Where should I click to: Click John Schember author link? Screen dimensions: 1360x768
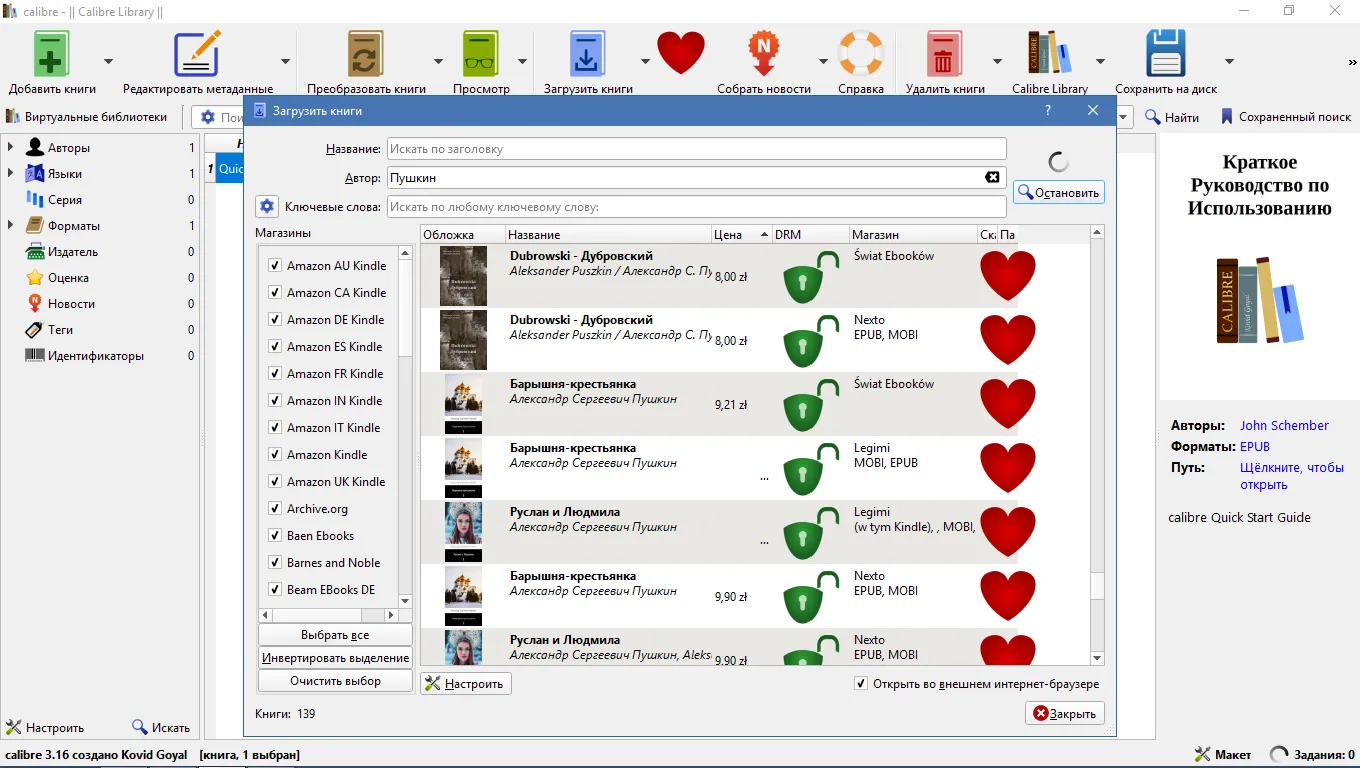pos(1284,426)
